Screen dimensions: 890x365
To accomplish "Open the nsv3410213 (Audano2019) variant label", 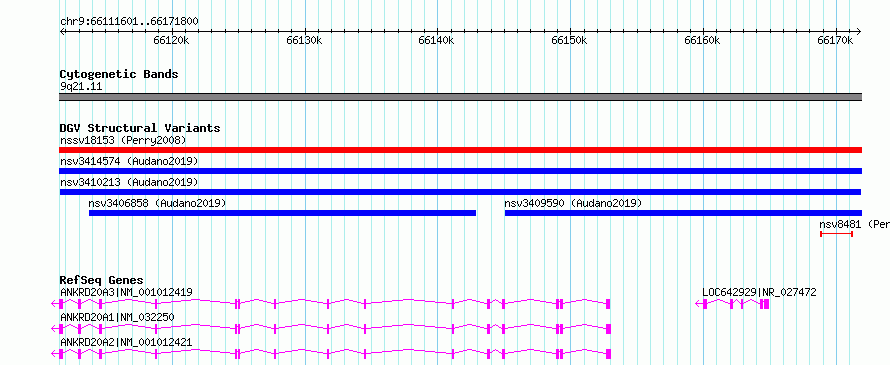I will (x=129, y=182).
